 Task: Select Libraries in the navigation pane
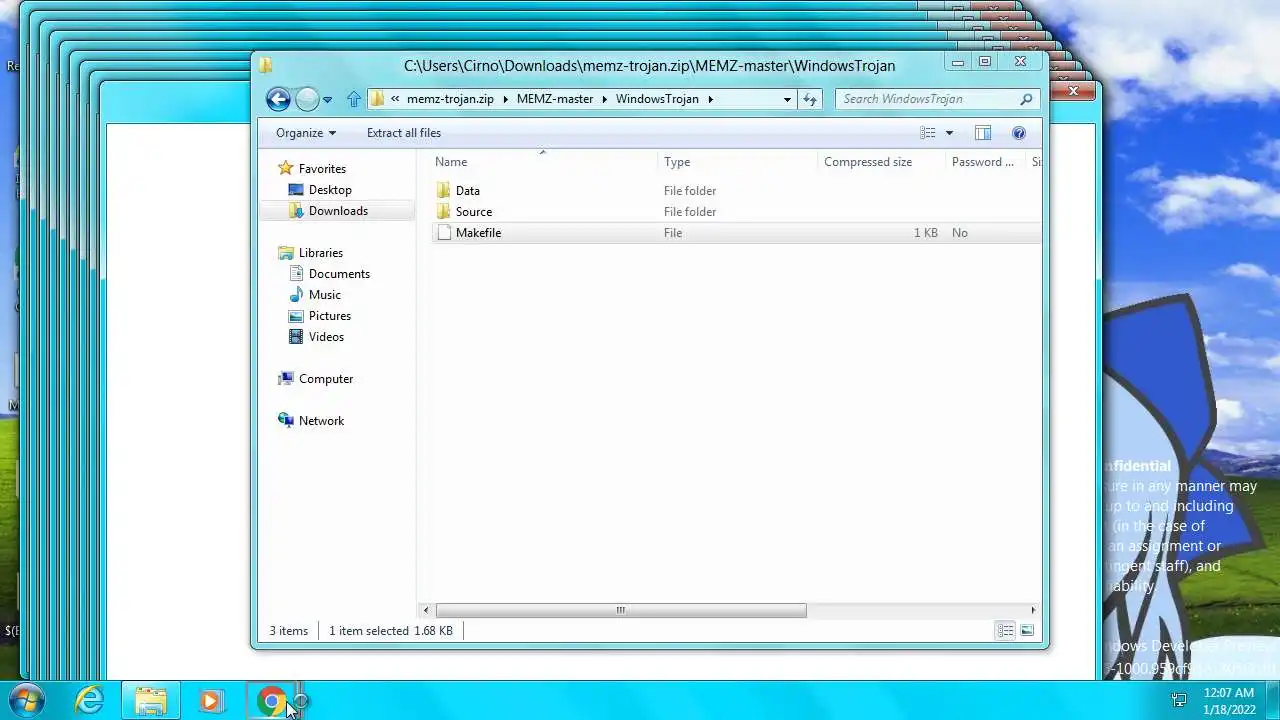[321, 253]
